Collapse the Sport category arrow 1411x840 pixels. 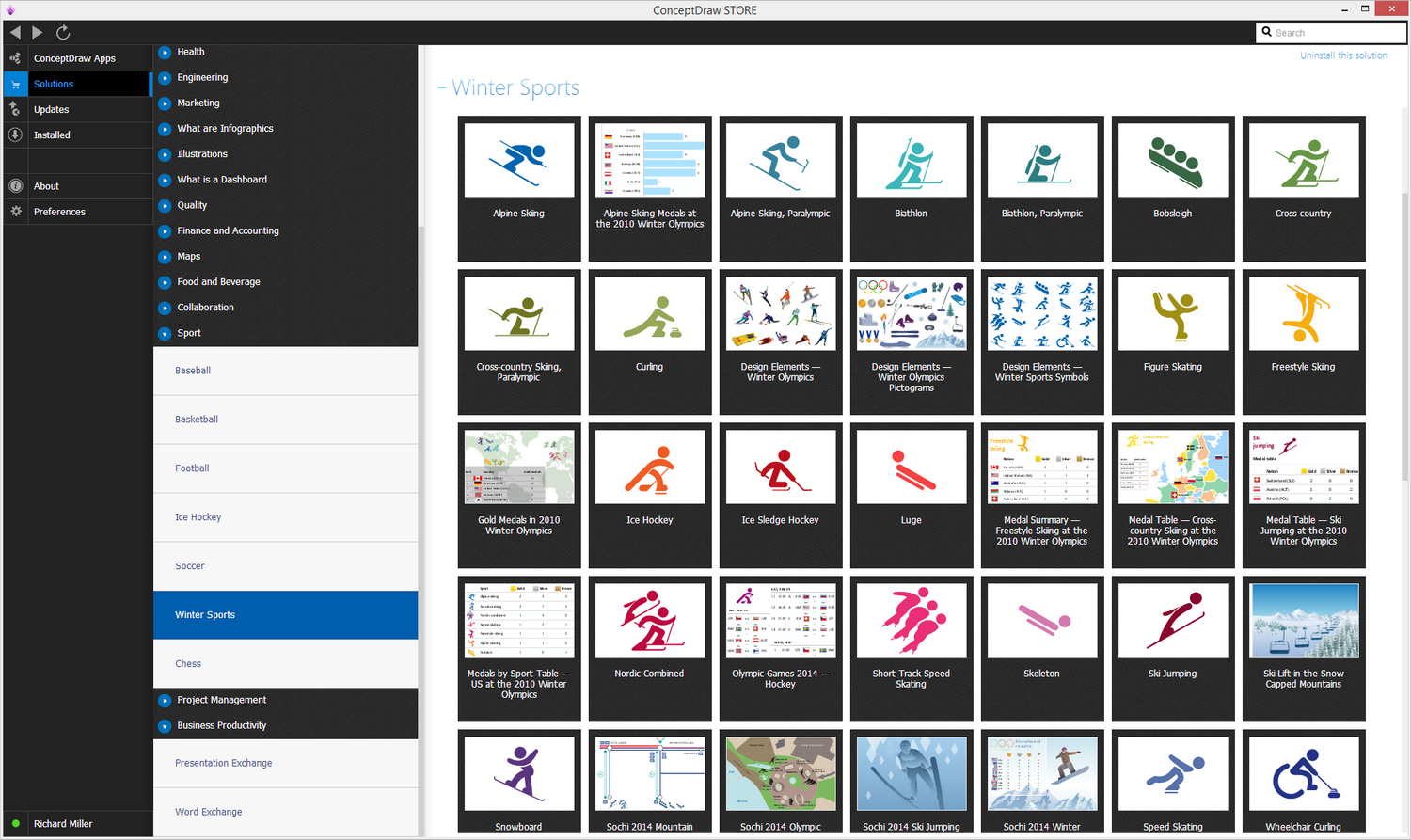165,333
